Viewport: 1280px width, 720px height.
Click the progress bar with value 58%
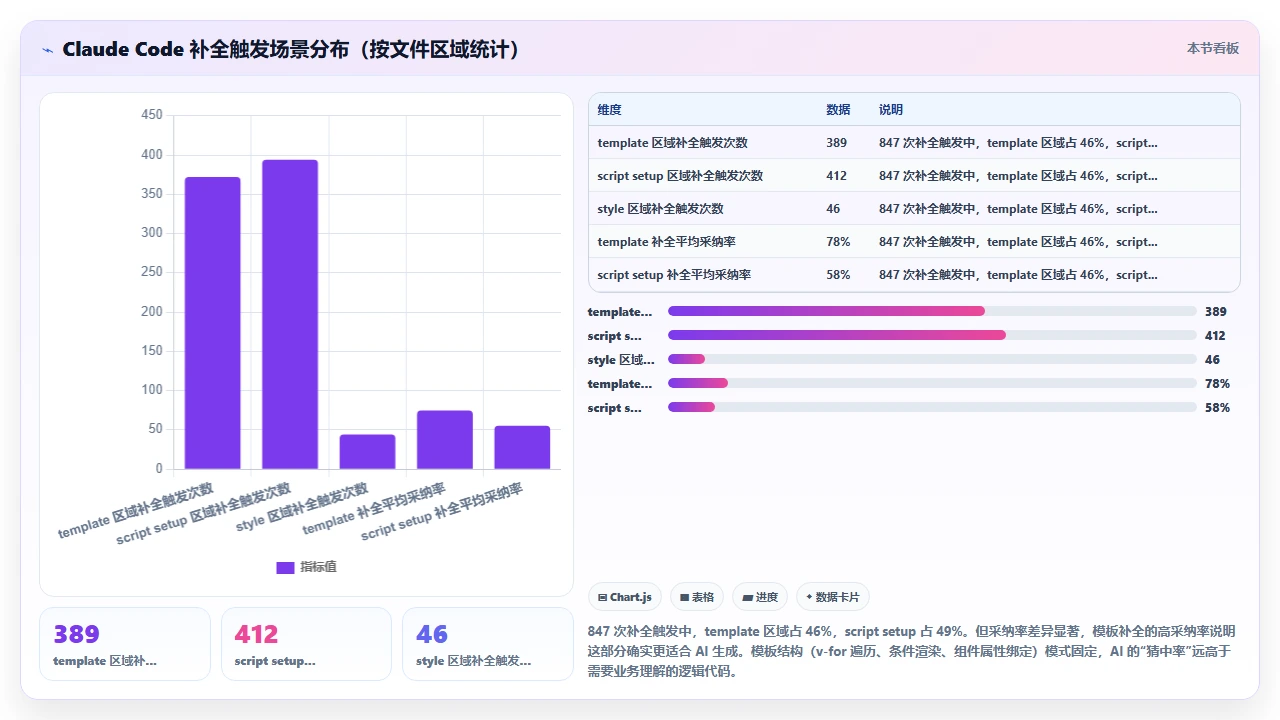point(932,408)
